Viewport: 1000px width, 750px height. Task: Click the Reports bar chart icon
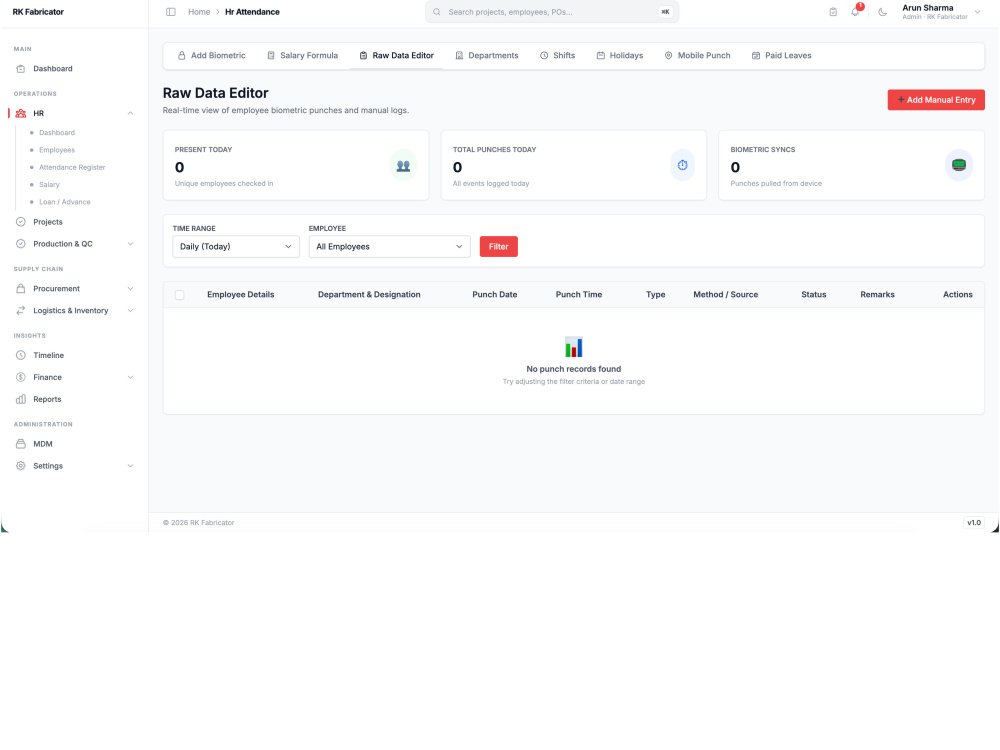(x=20, y=399)
